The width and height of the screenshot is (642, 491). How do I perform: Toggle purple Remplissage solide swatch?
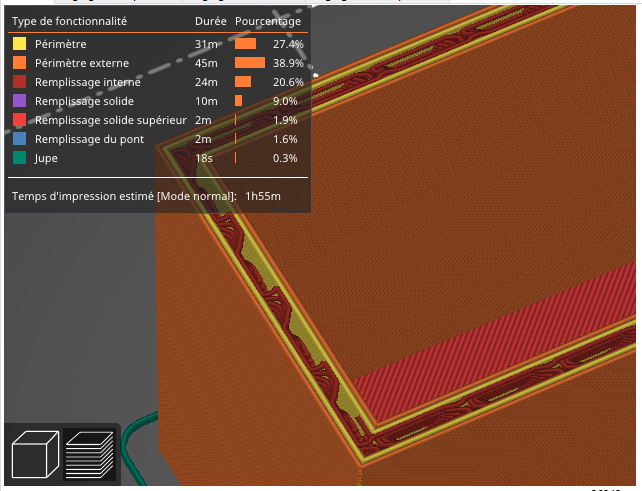[19, 101]
